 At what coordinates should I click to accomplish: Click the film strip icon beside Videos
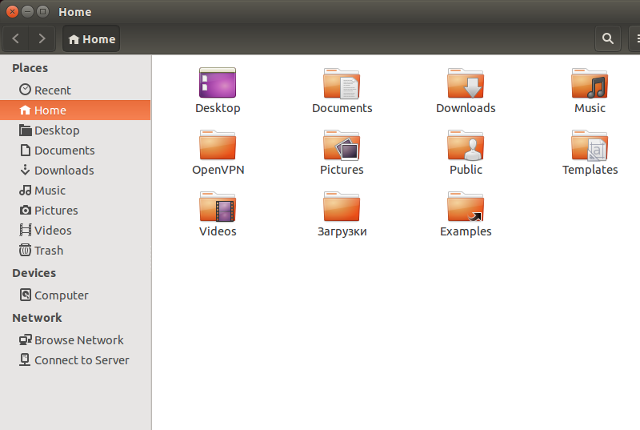tap(25, 230)
